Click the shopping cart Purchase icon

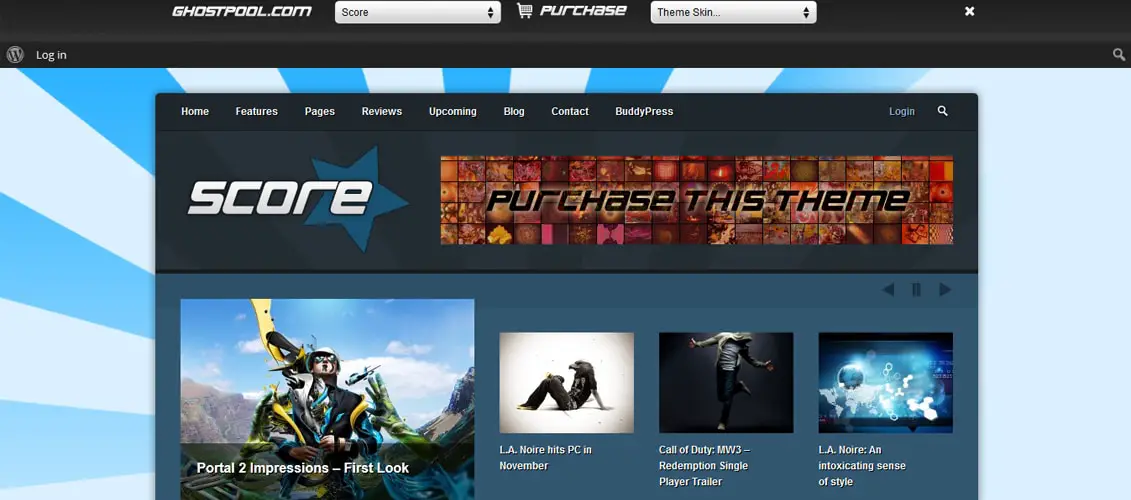tap(525, 11)
